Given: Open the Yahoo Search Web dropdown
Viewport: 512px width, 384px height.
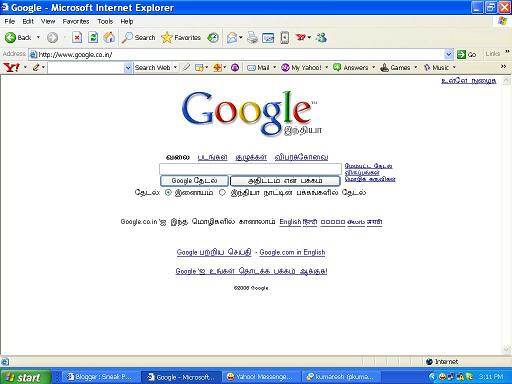Looking at the screenshot, I should coord(175,68).
